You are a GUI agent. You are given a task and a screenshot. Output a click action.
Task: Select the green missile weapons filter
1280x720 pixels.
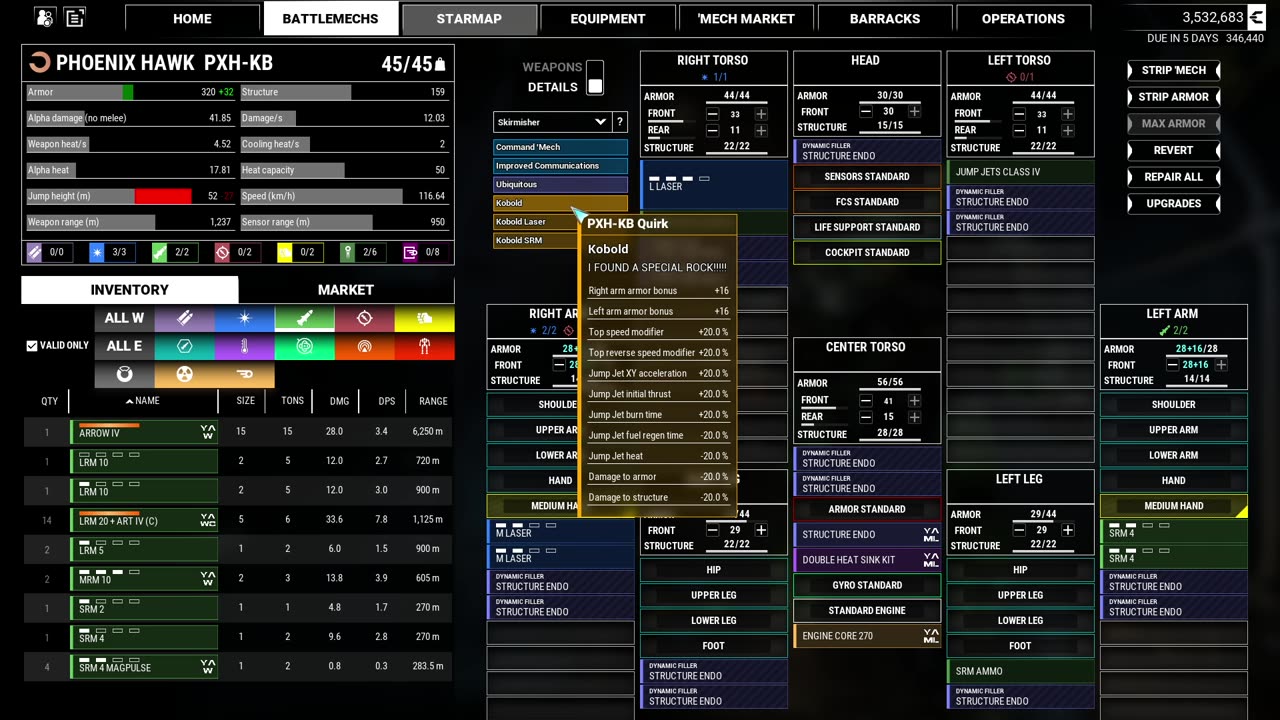point(304,318)
